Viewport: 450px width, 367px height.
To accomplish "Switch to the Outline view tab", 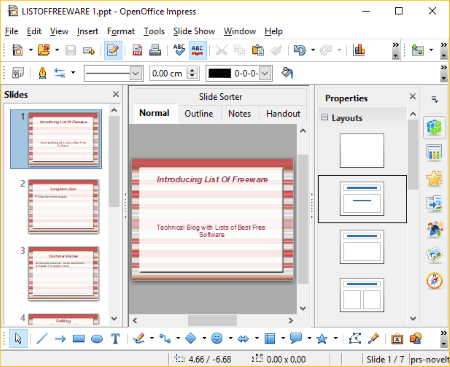I will click(x=199, y=114).
